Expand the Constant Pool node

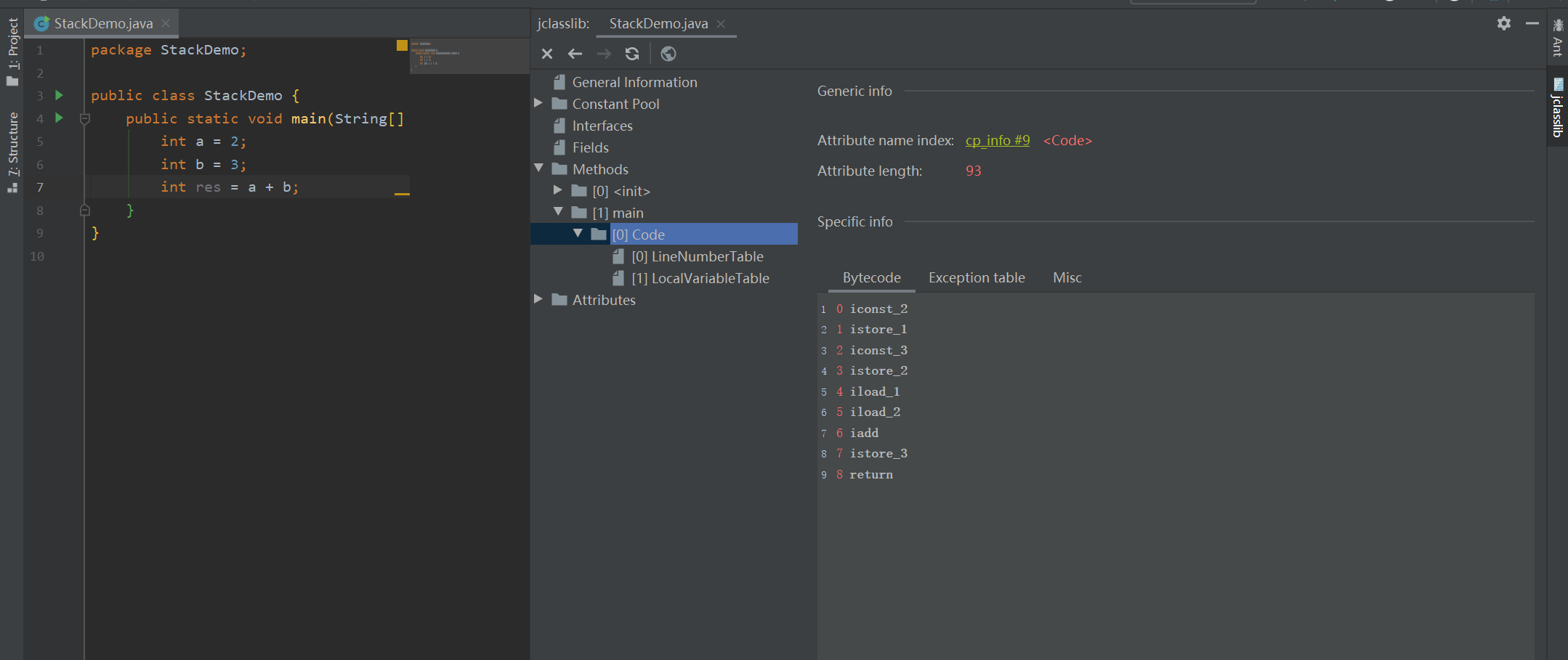tap(538, 103)
